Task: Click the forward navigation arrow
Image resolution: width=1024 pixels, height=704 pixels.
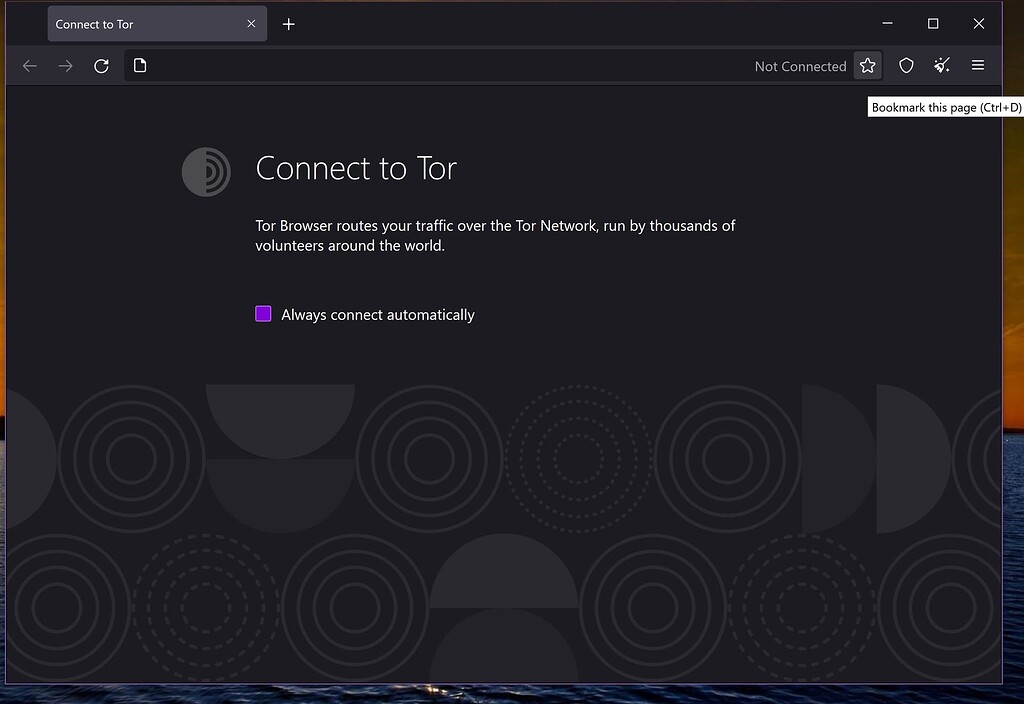Action: point(65,65)
